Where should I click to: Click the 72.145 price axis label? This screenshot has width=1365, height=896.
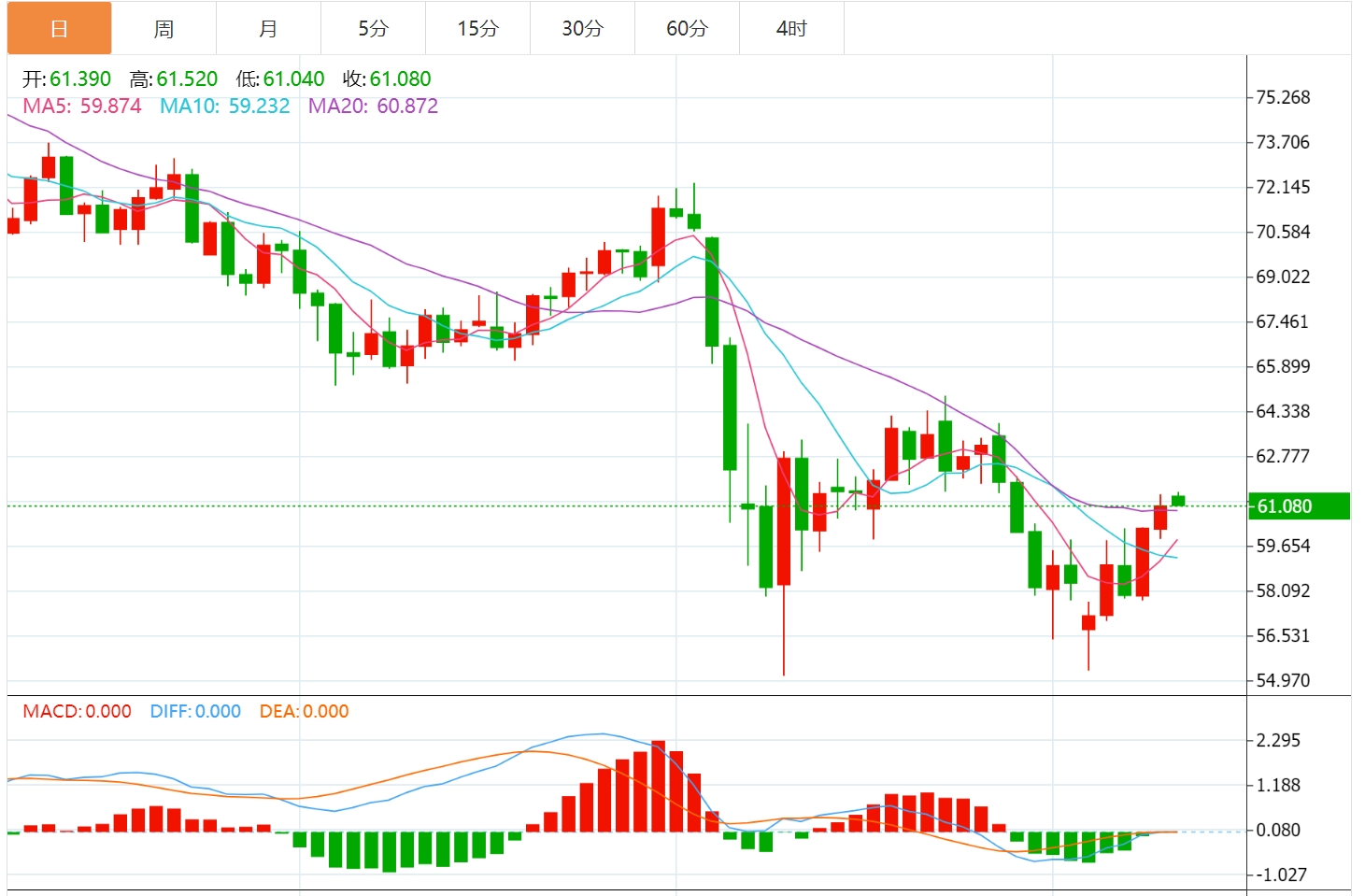point(1283,187)
